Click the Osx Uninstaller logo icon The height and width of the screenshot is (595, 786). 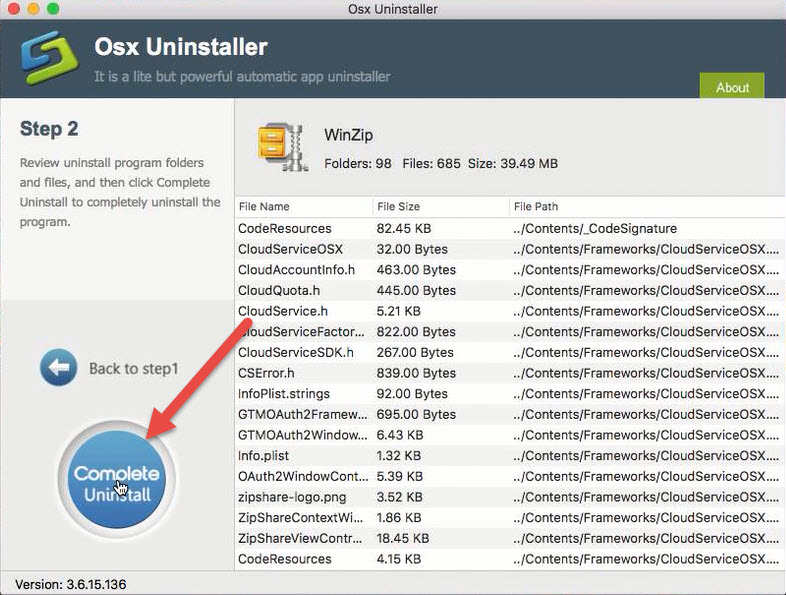pyautogui.click(x=50, y=57)
